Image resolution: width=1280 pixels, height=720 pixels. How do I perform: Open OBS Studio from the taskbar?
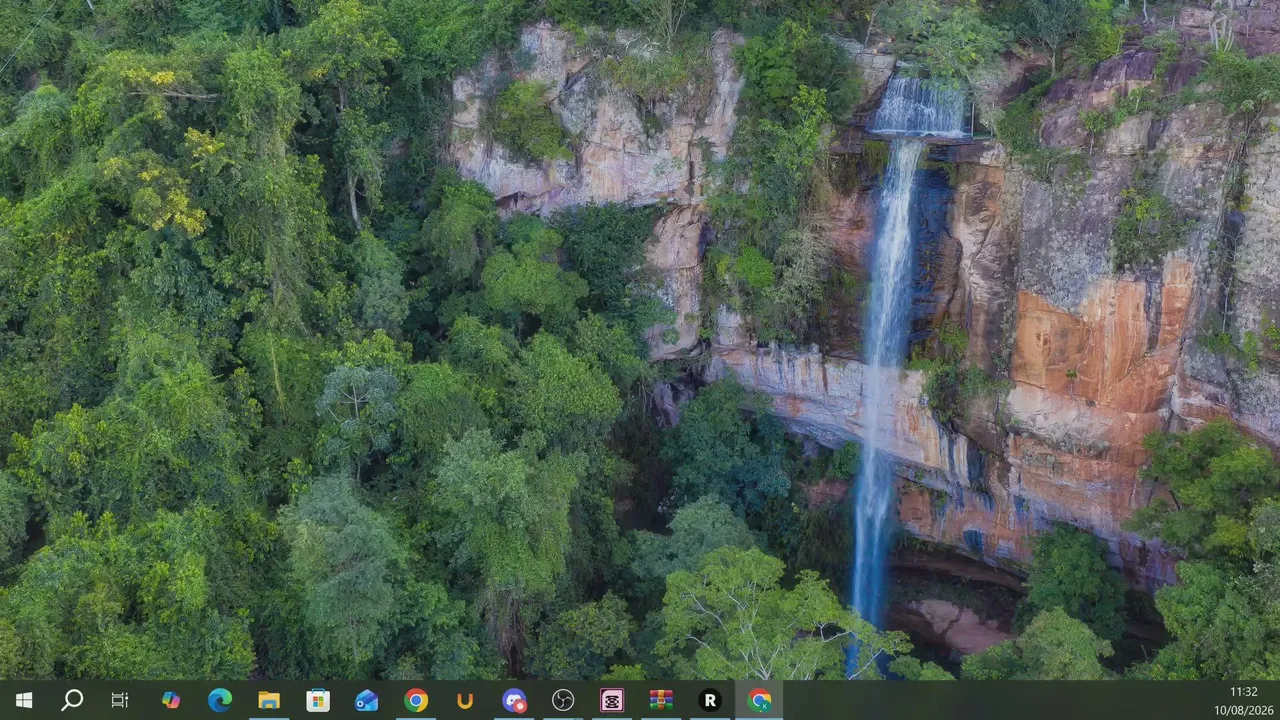[x=563, y=700]
